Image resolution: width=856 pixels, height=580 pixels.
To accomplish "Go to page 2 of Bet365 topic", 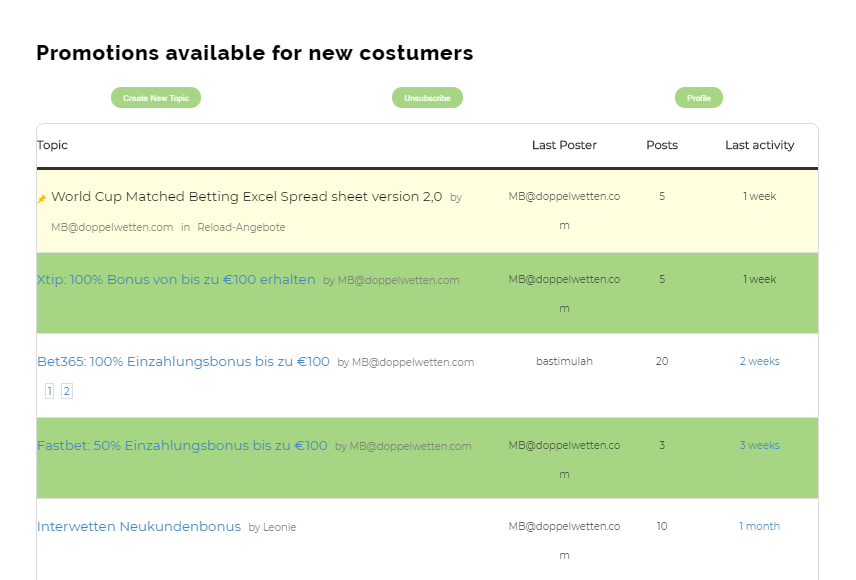I will [67, 391].
